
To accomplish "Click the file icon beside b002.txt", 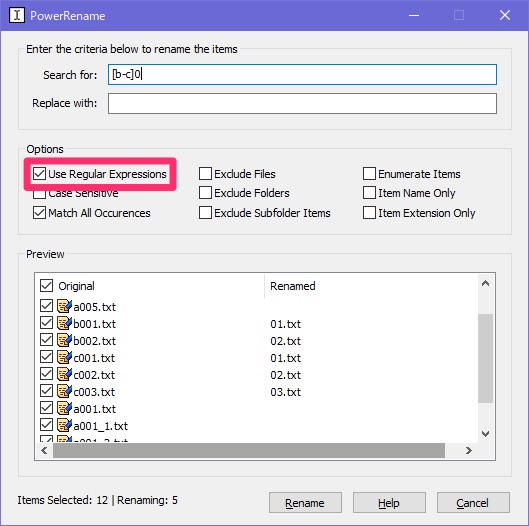I will (x=64, y=340).
